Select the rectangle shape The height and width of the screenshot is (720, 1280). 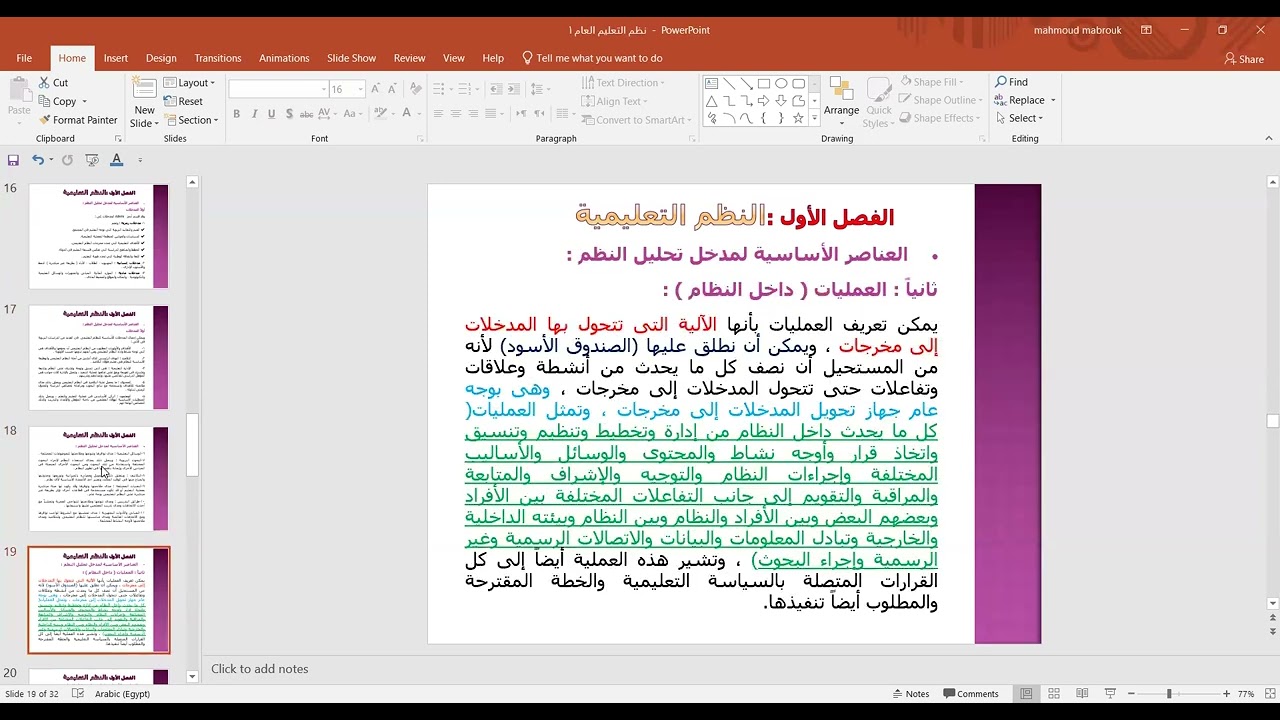pos(763,84)
